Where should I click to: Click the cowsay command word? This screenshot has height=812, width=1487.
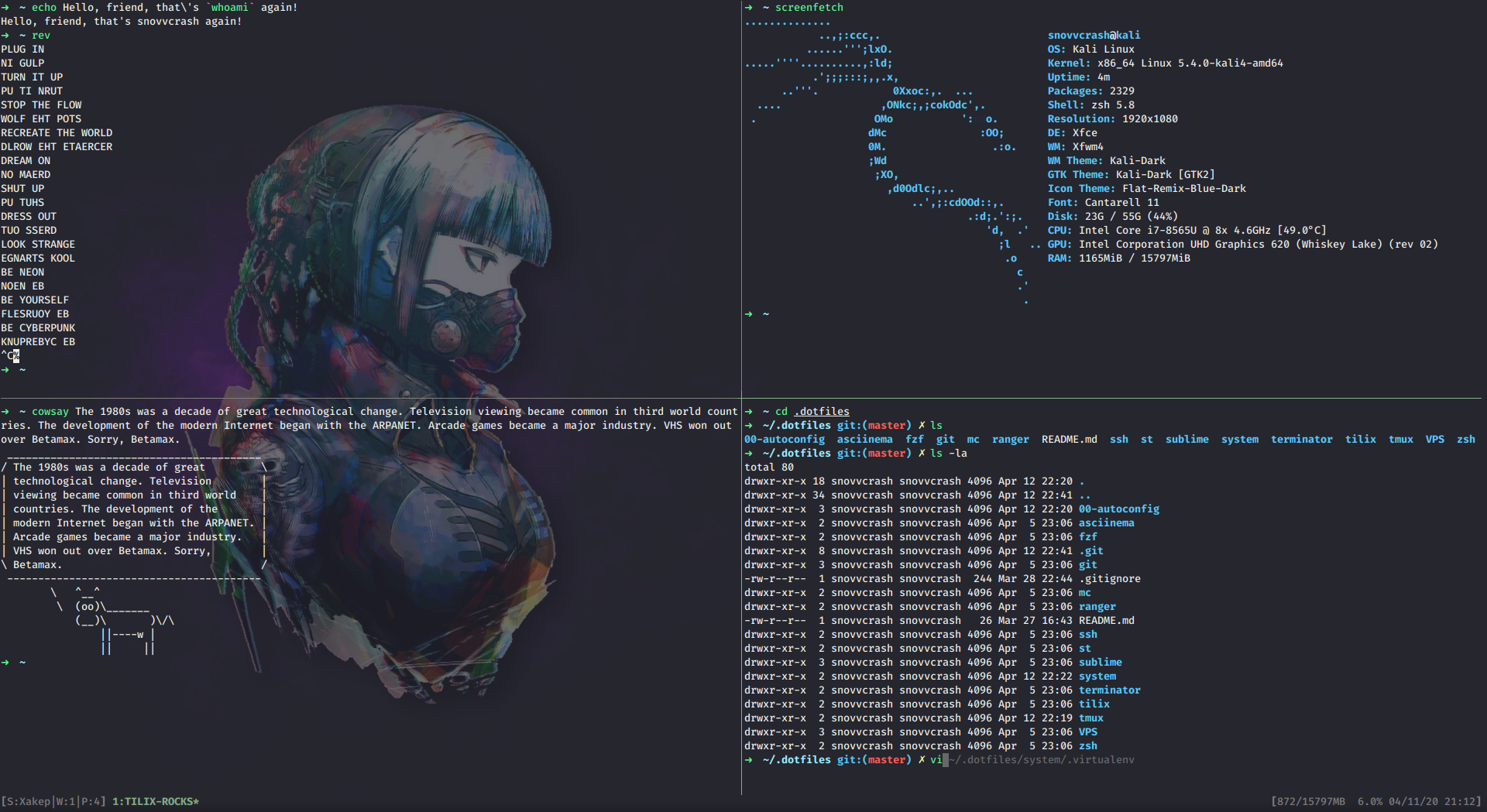[50, 411]
